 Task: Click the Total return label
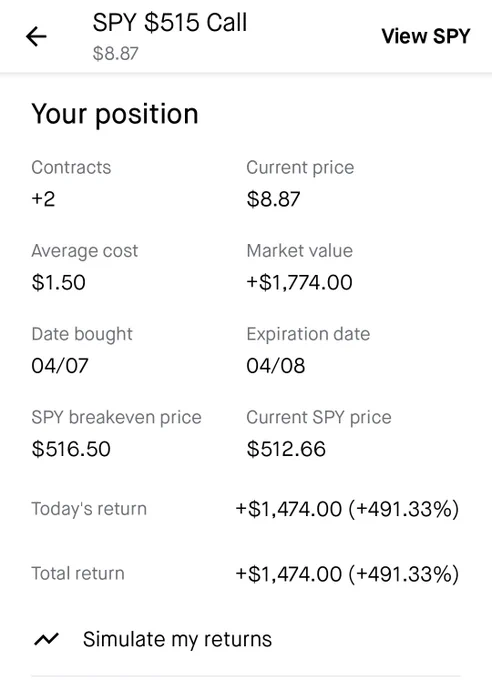78,574
